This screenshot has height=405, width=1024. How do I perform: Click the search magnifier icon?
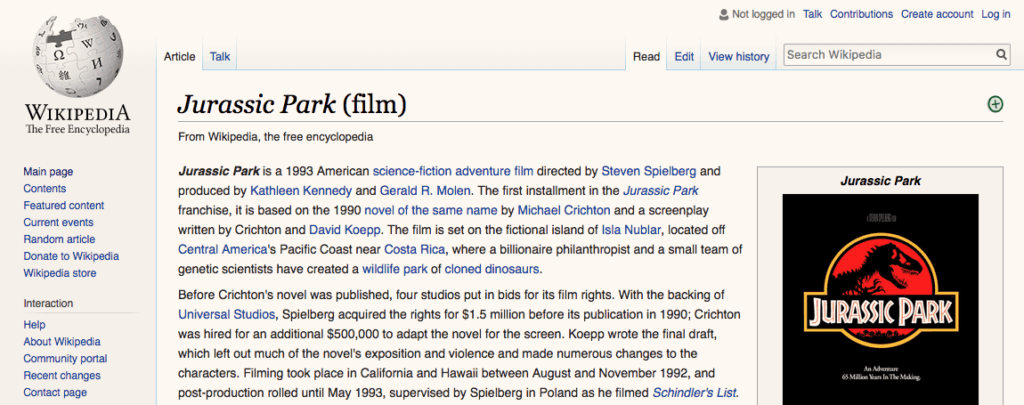pos(1001,55)
